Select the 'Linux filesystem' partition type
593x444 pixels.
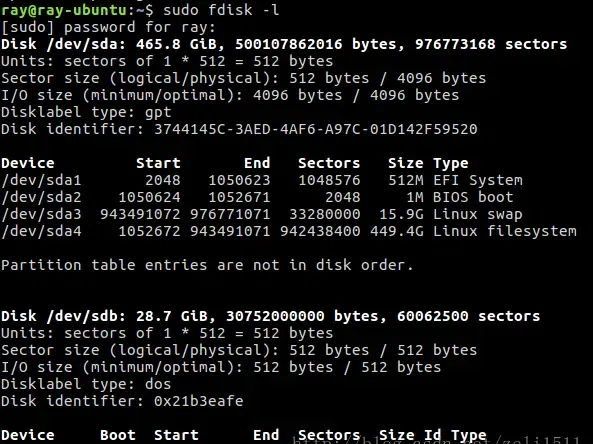pos(505,231)
